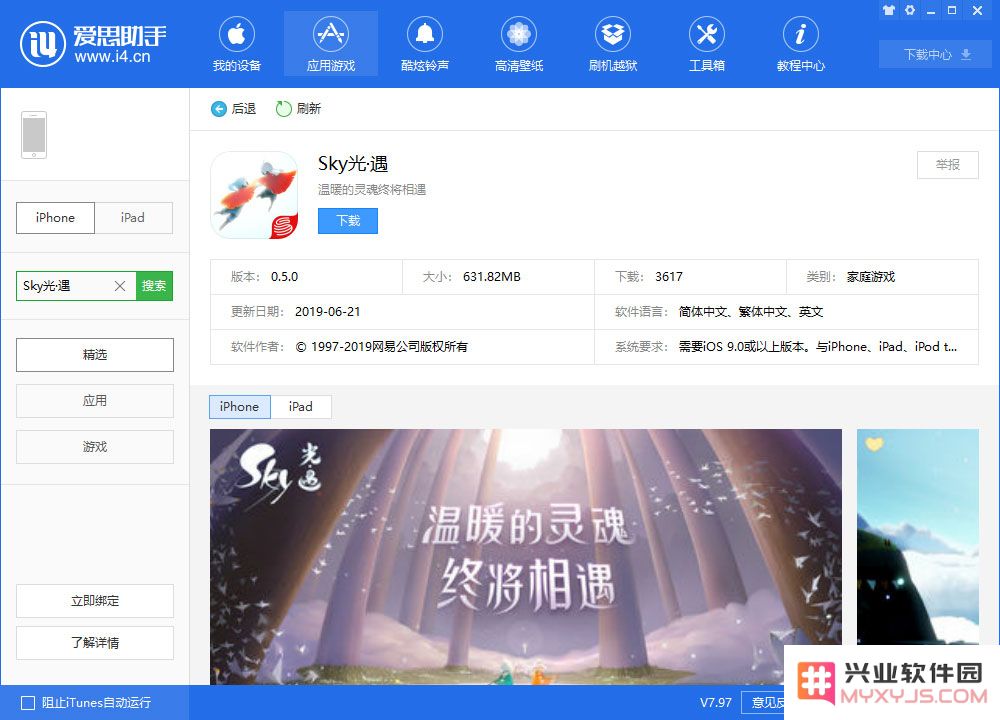
Task: Click version label V7.97 in status bar
Action: click(716, 703)
